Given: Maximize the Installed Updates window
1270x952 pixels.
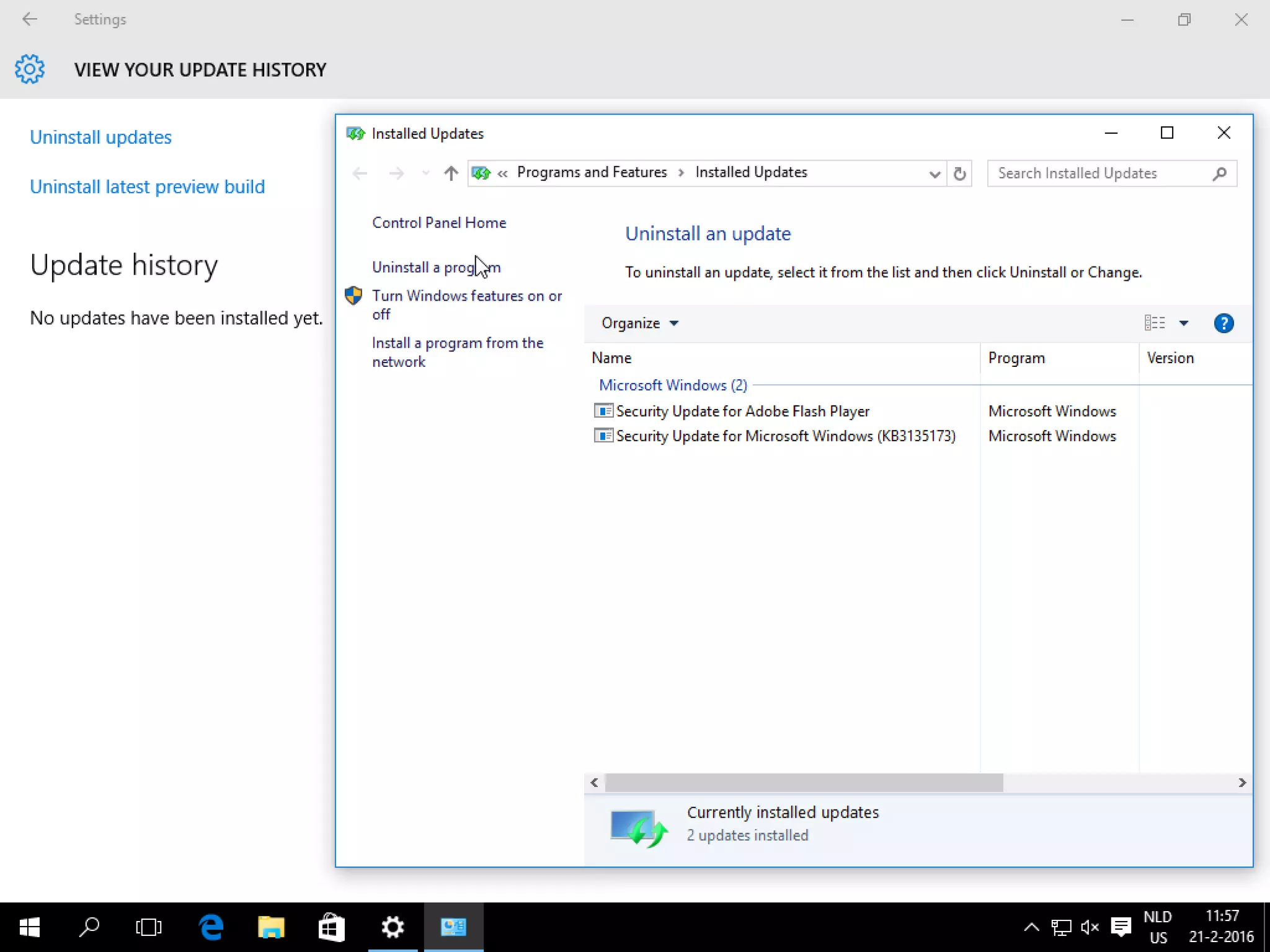Looking at the screenshot, I should 1167,133.
